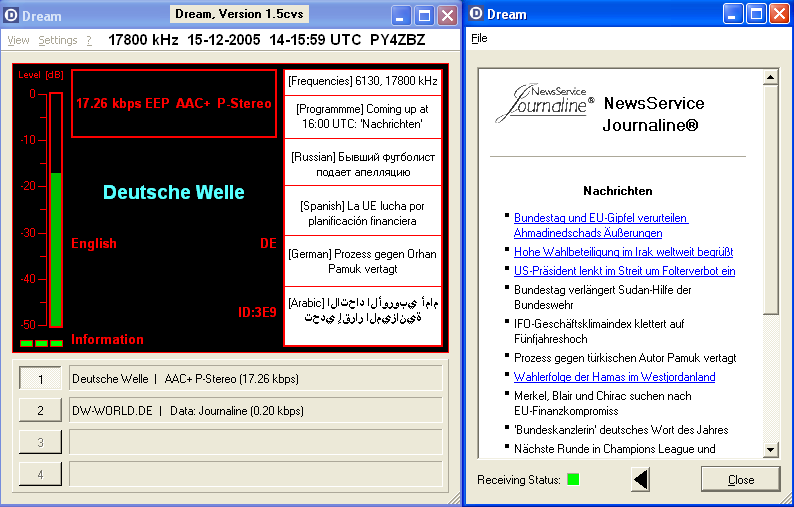794x507 pixels.
Task: Maximize the Journaline Dream window
Action: coord(756,13)
